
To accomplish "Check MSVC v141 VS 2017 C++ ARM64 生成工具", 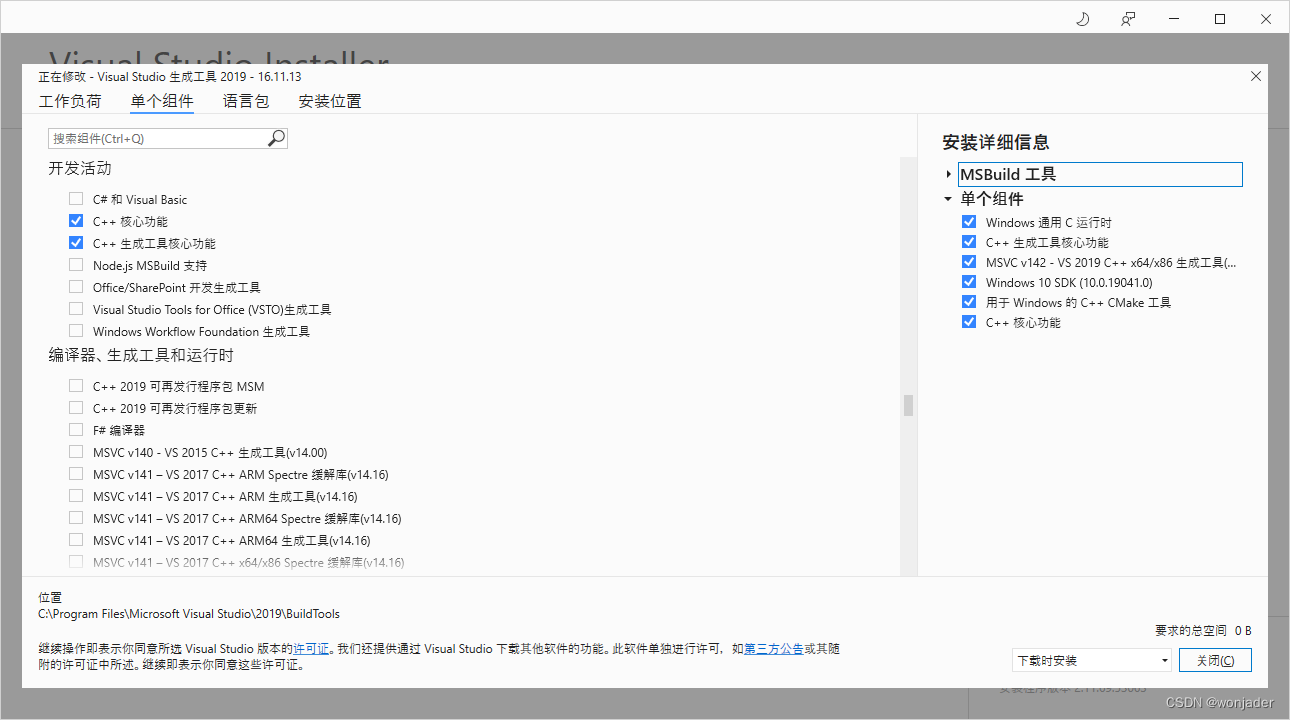I will 76,540.
